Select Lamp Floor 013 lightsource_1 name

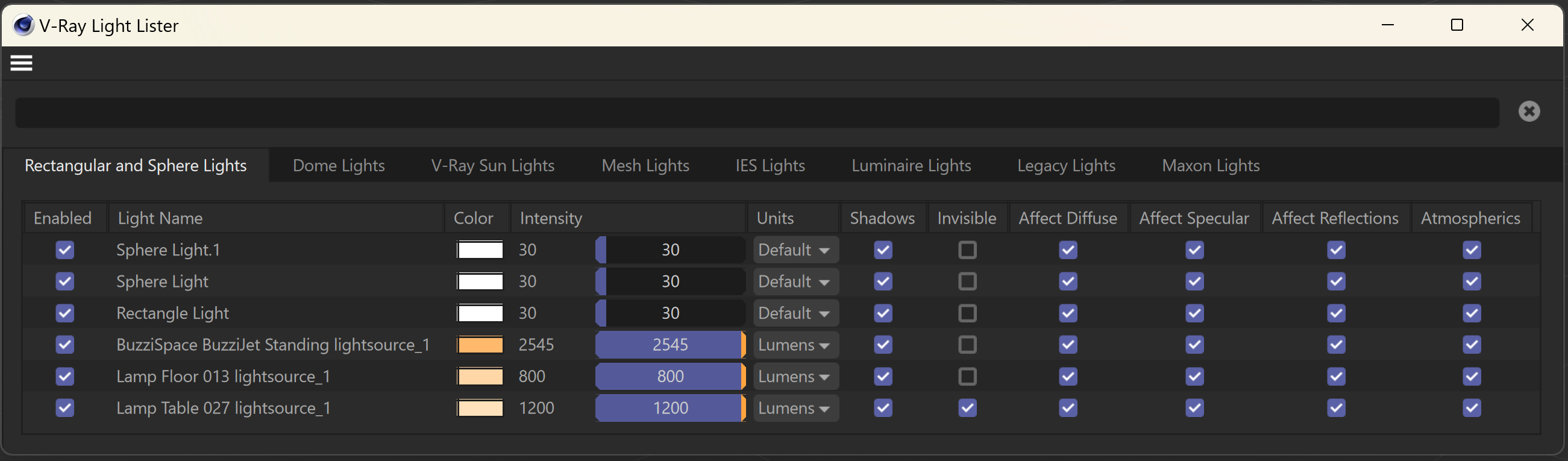[x=223, y=377]
